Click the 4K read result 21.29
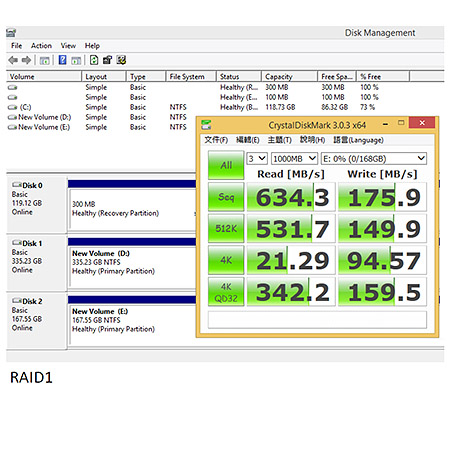Image resolution: width=450 pixels, height=450 pixels. [291, 260]
